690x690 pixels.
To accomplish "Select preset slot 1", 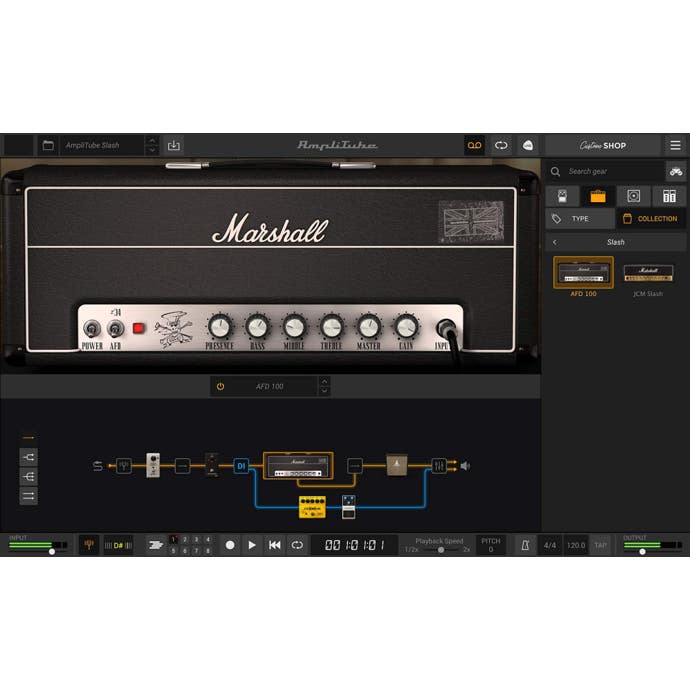I will 173,540.
